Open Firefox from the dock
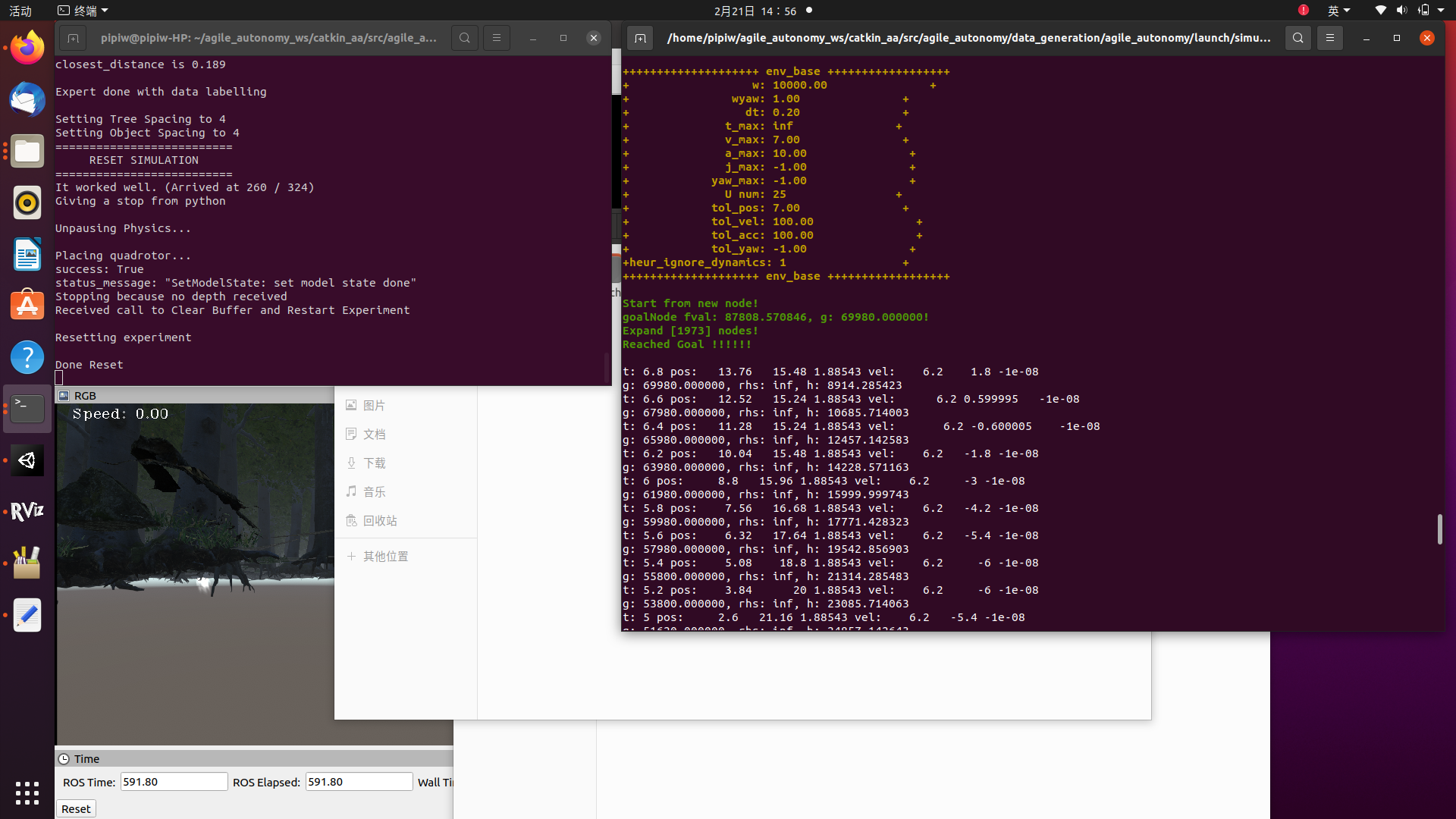 [x=27, y=48]
